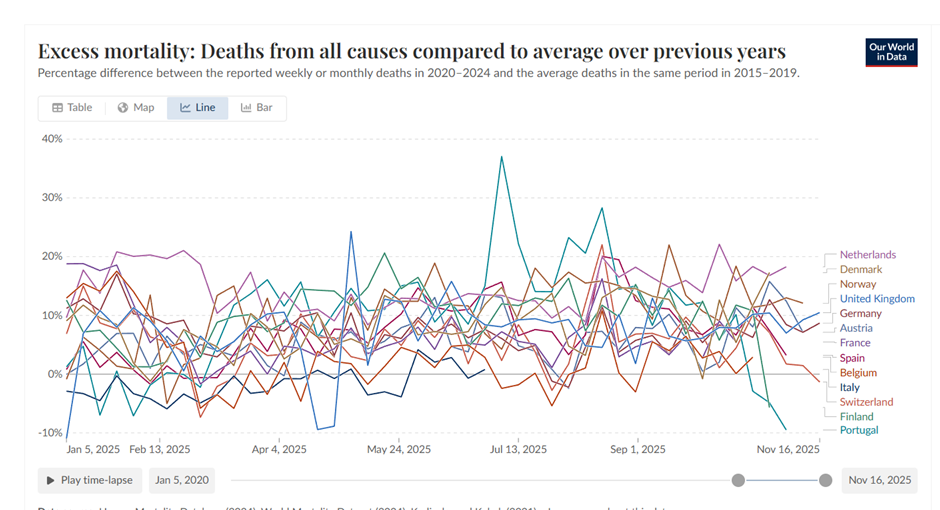Click the left timeline slider handle

click(x=738, y=480)
